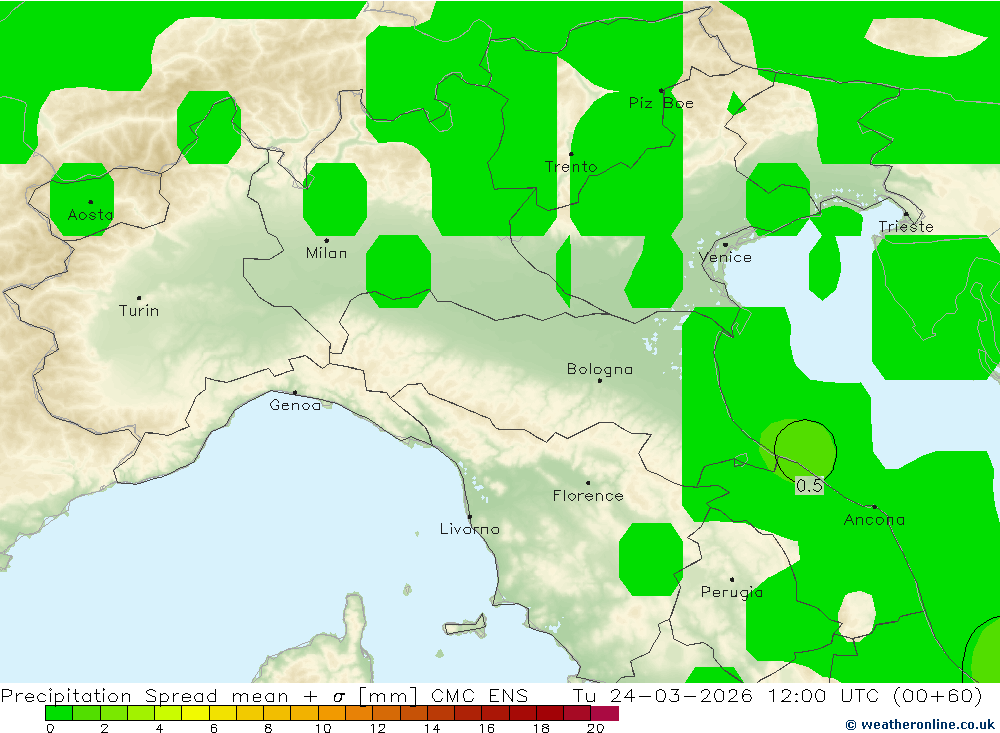This screenshot has width=1000, height=733.
Task: Click the yellow legend swatch near 5
Action: click(195, 713)
